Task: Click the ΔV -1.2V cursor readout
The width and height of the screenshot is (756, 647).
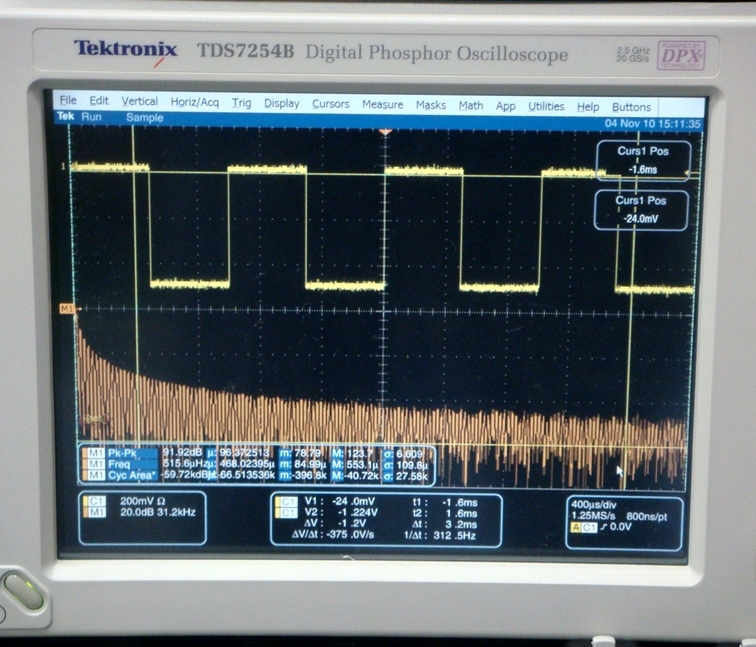Action: (335, 524)
